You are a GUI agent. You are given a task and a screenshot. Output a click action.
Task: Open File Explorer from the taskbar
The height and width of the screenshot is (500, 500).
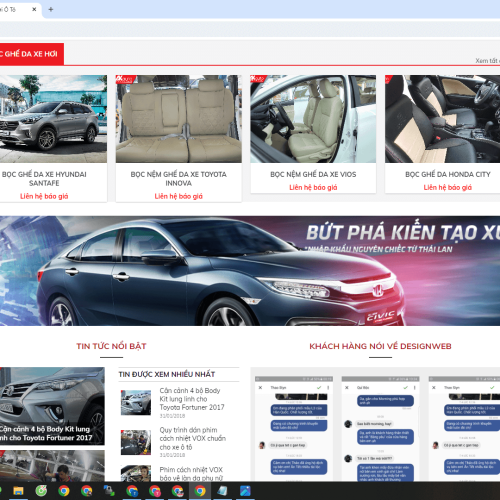coord(18,491)
